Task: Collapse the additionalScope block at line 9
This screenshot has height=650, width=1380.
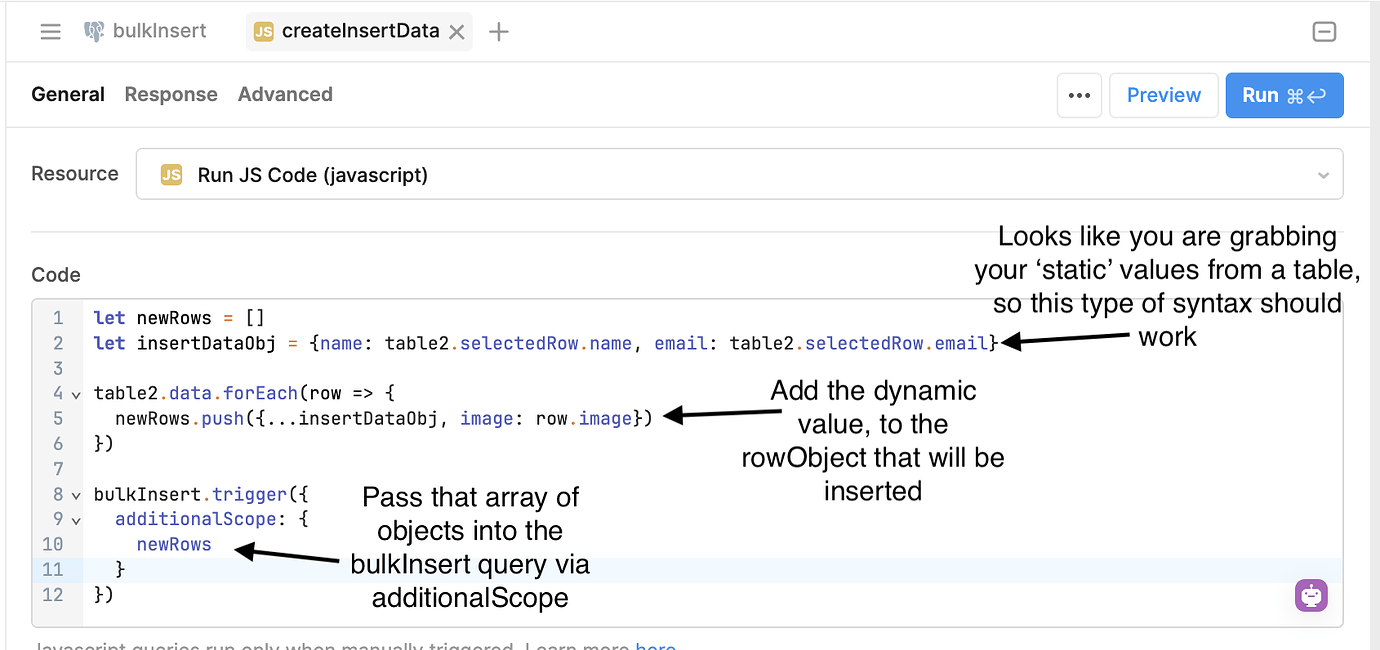Action: coord(76,520)
